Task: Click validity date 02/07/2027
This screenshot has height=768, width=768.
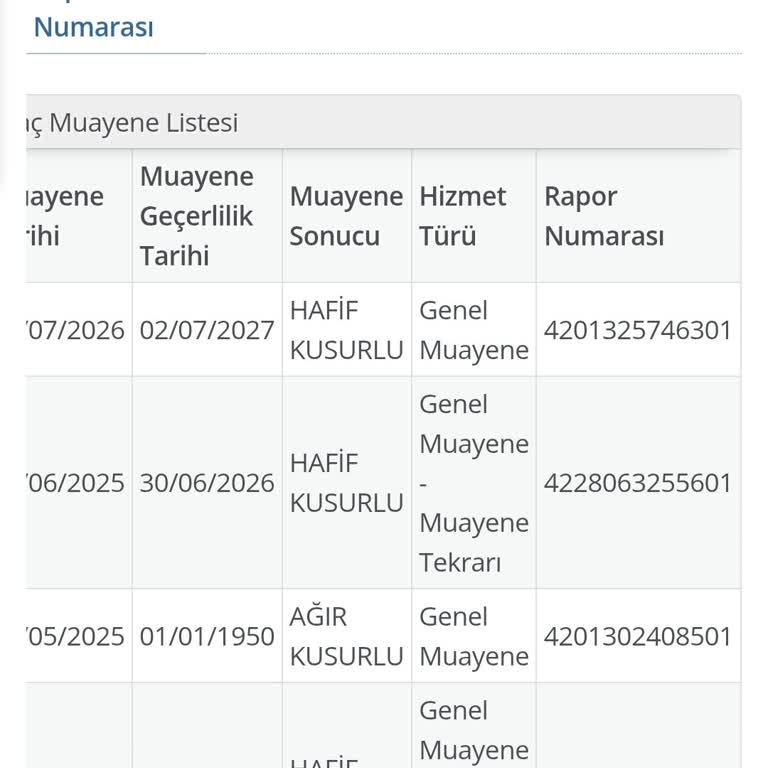Action: (x=207, y=330)
